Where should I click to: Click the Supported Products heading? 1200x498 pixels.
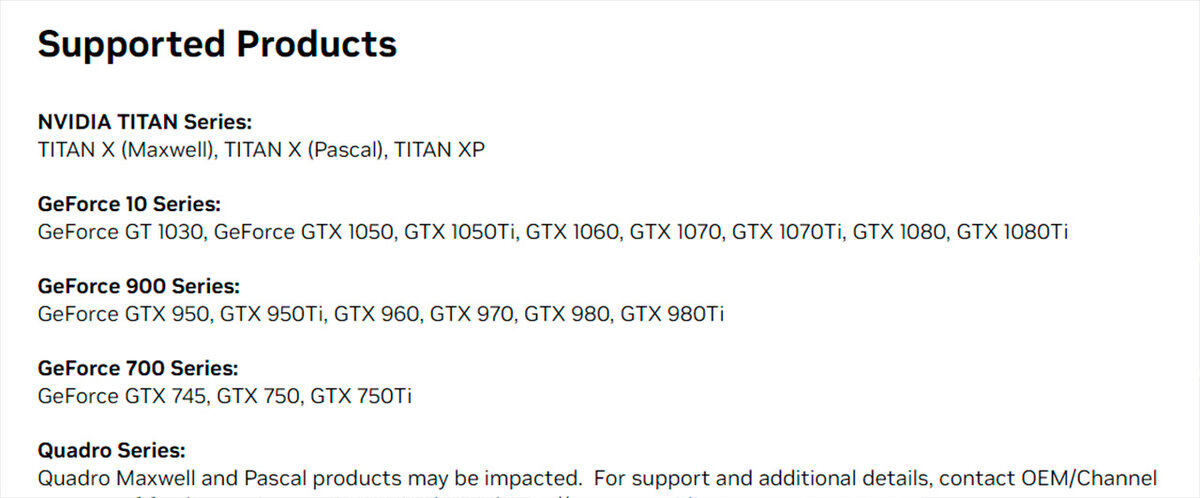[217, 45]
